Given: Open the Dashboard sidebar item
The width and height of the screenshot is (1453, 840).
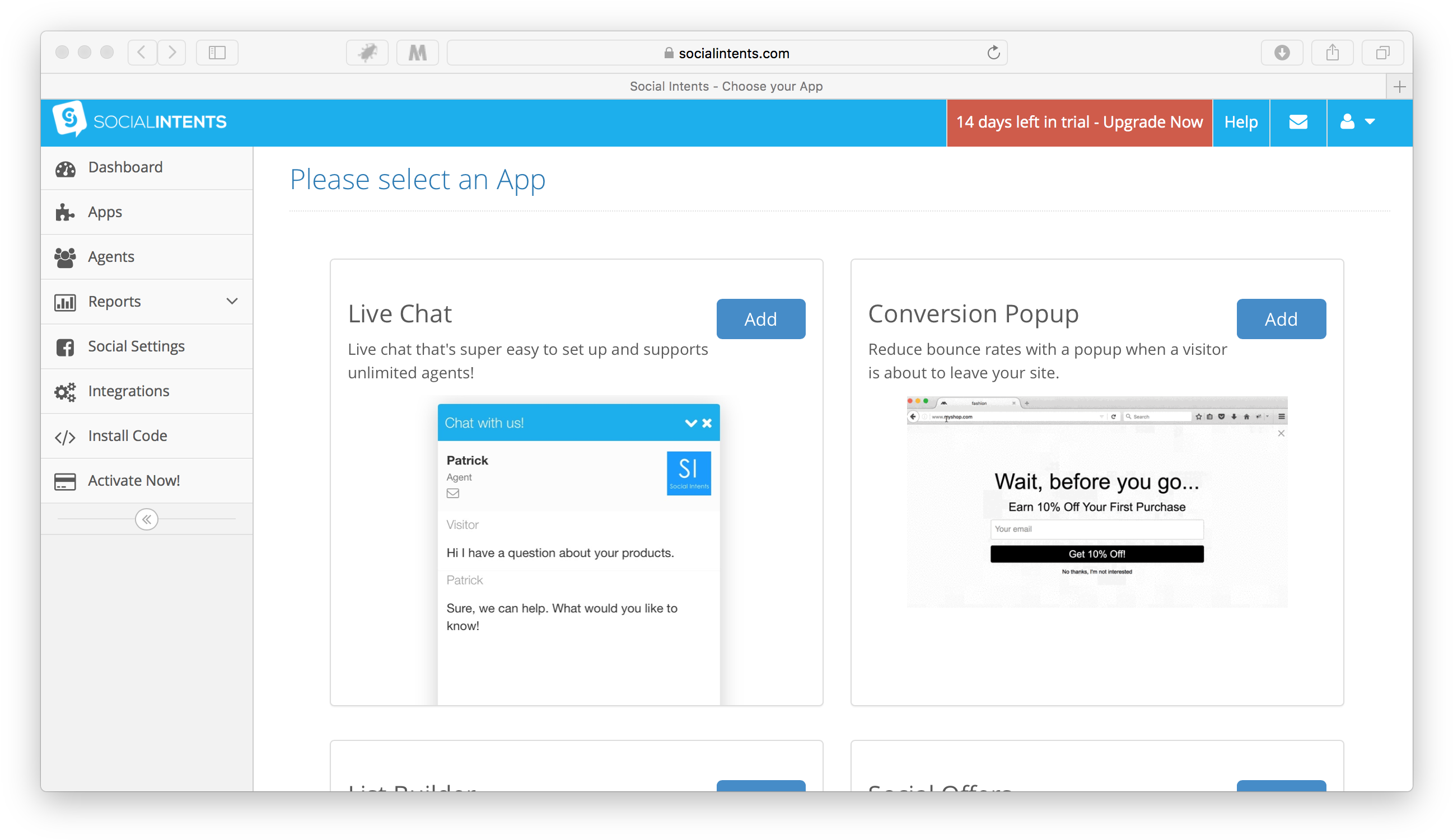Looking at the screenshot, I should click(x=147, y=167).
